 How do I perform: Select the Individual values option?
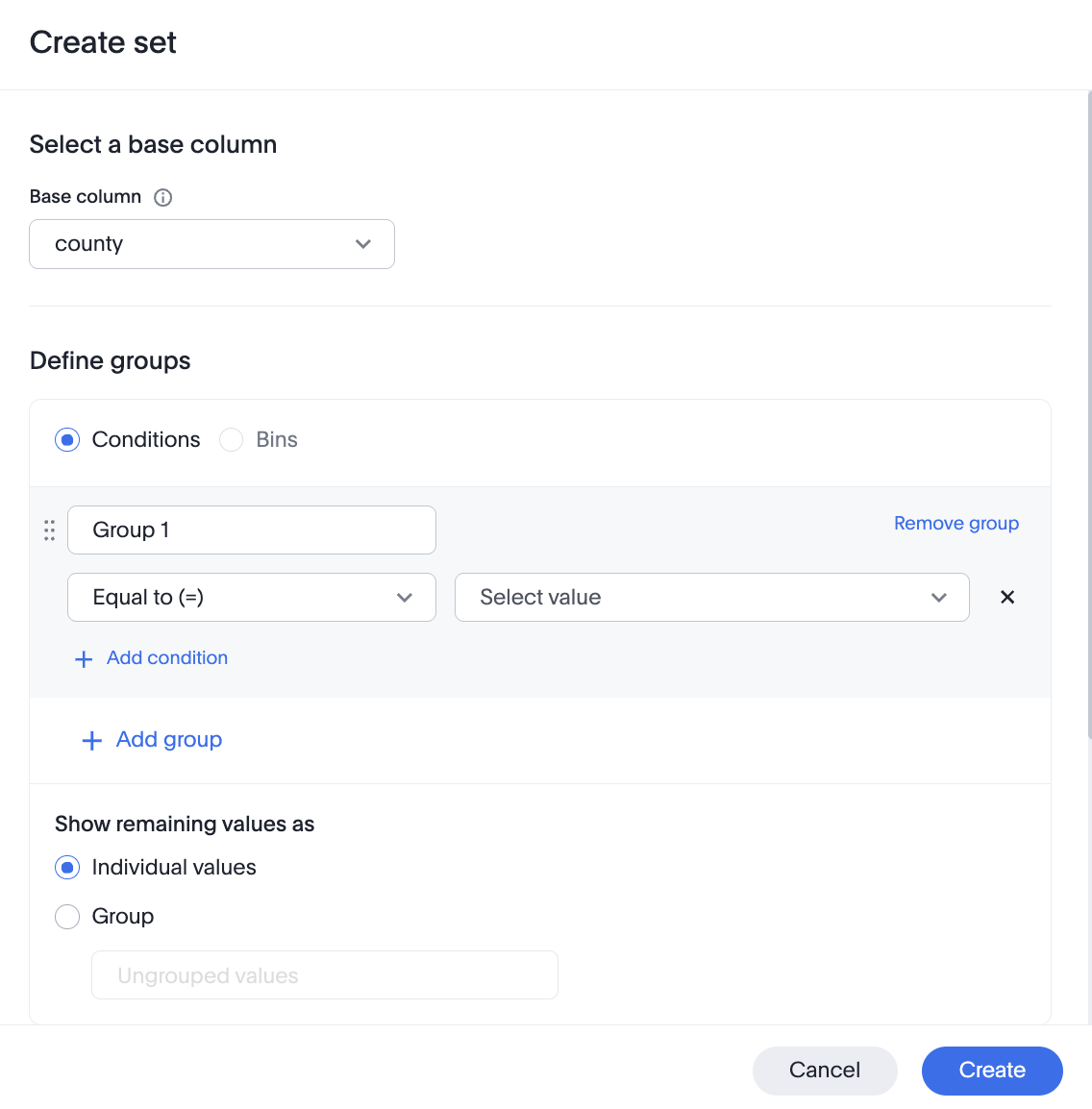tap(67, 867)
